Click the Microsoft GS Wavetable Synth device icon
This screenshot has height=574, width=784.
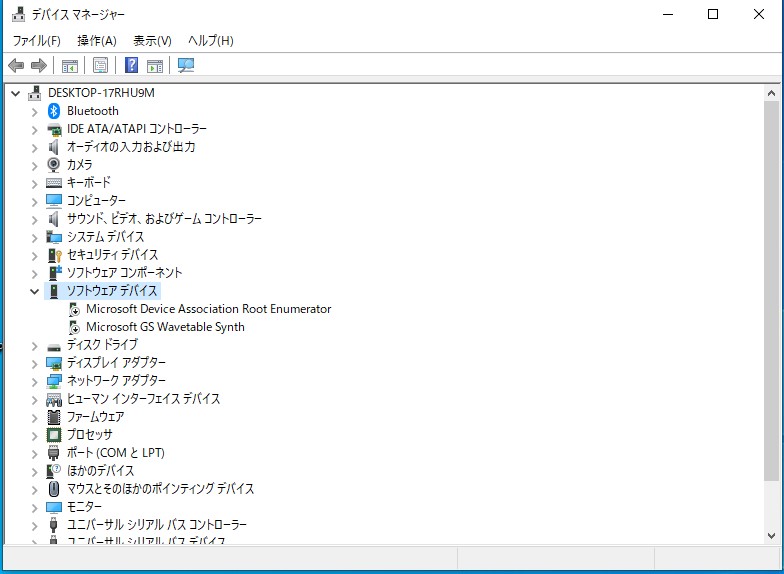click(x=74, y=327)
